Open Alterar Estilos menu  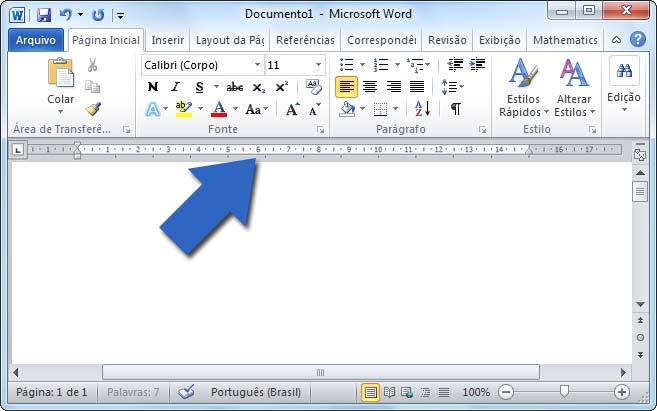(x=574, y=88)
